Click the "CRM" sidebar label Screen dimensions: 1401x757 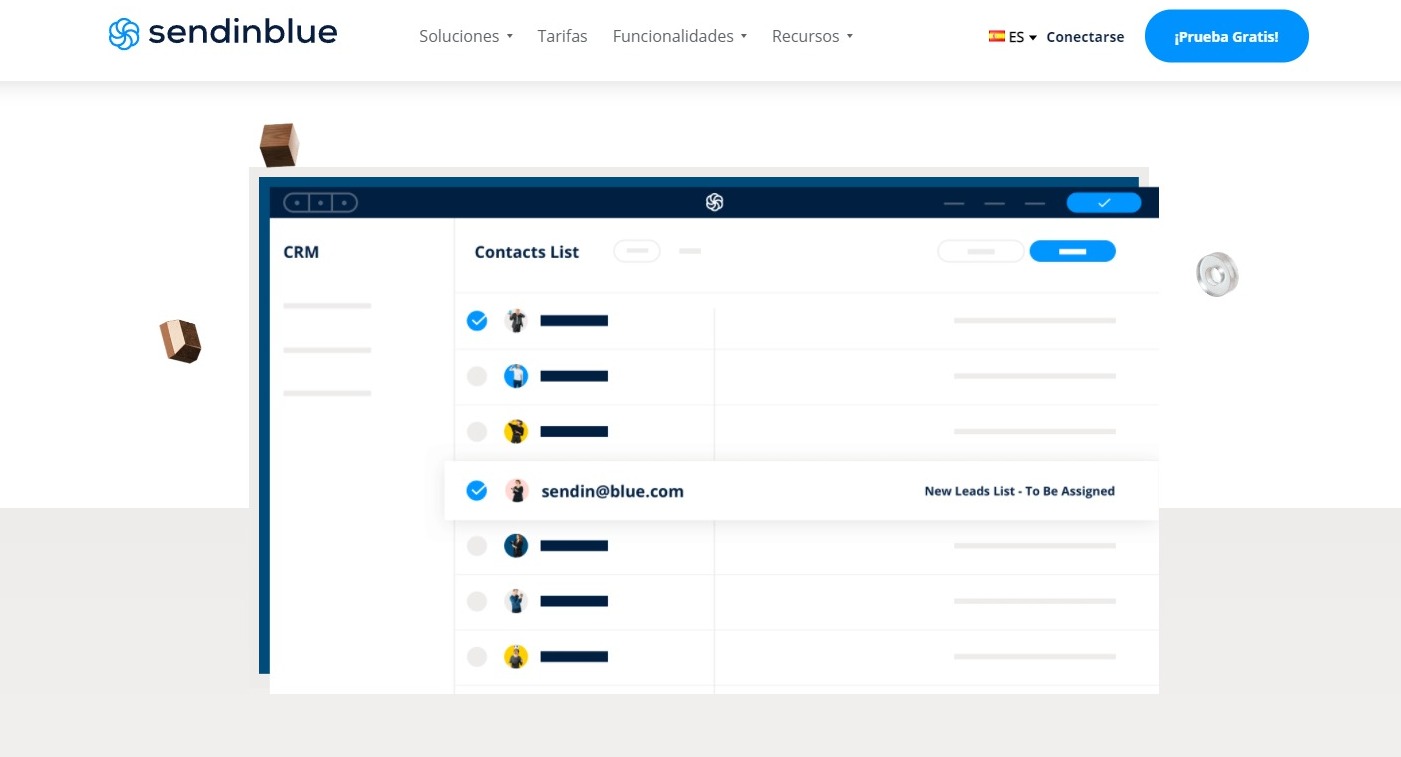(x=301, y=252)
